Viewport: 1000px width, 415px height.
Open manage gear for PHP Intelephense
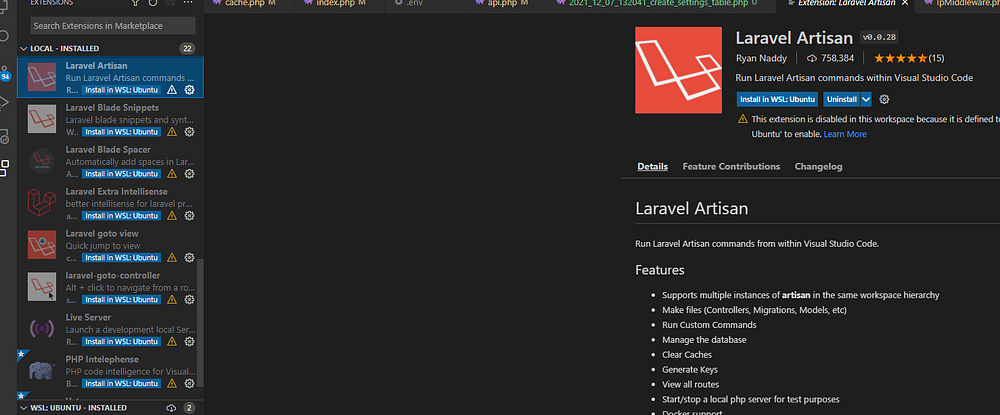[189, 384]
